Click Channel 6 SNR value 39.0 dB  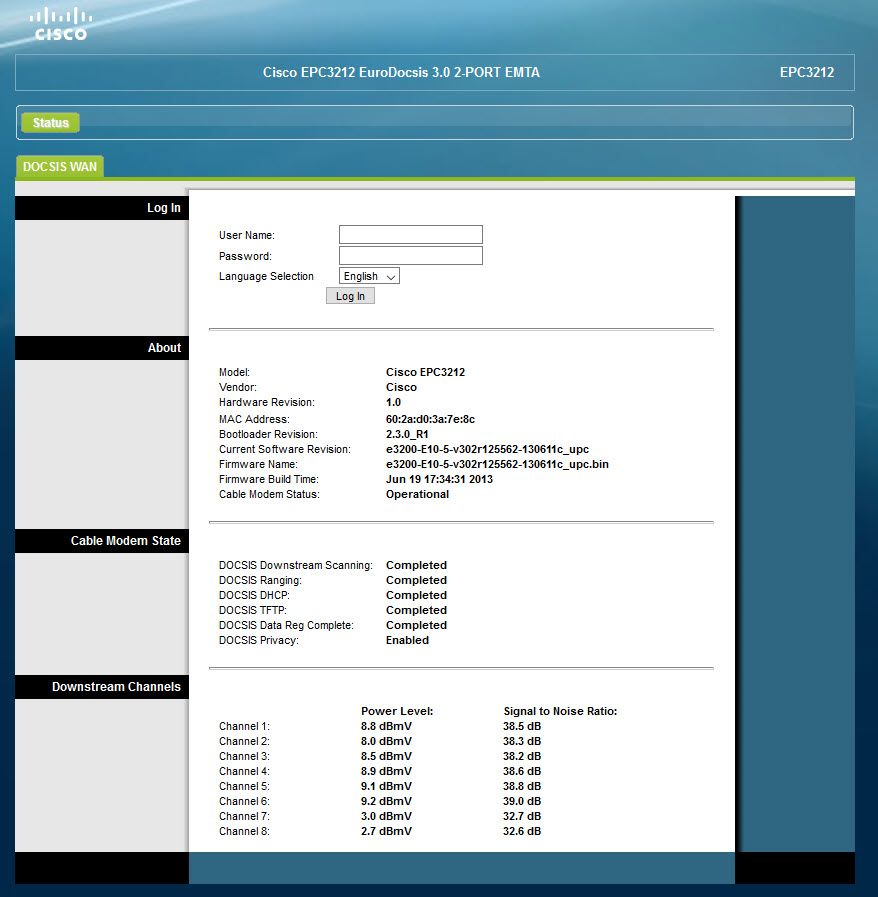pyautogui.click(x=522, y=801)
